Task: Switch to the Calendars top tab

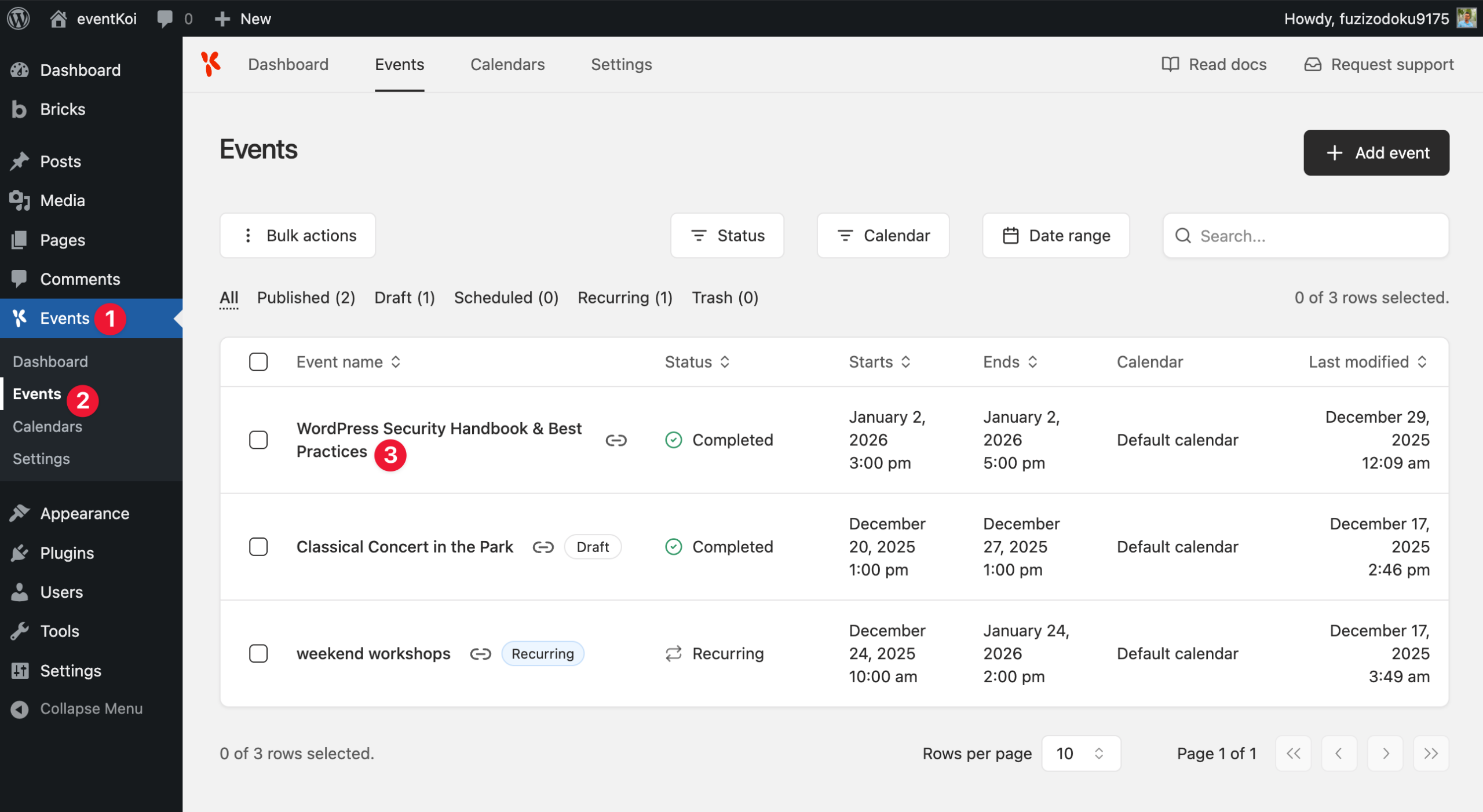Action: pos(507,64)
